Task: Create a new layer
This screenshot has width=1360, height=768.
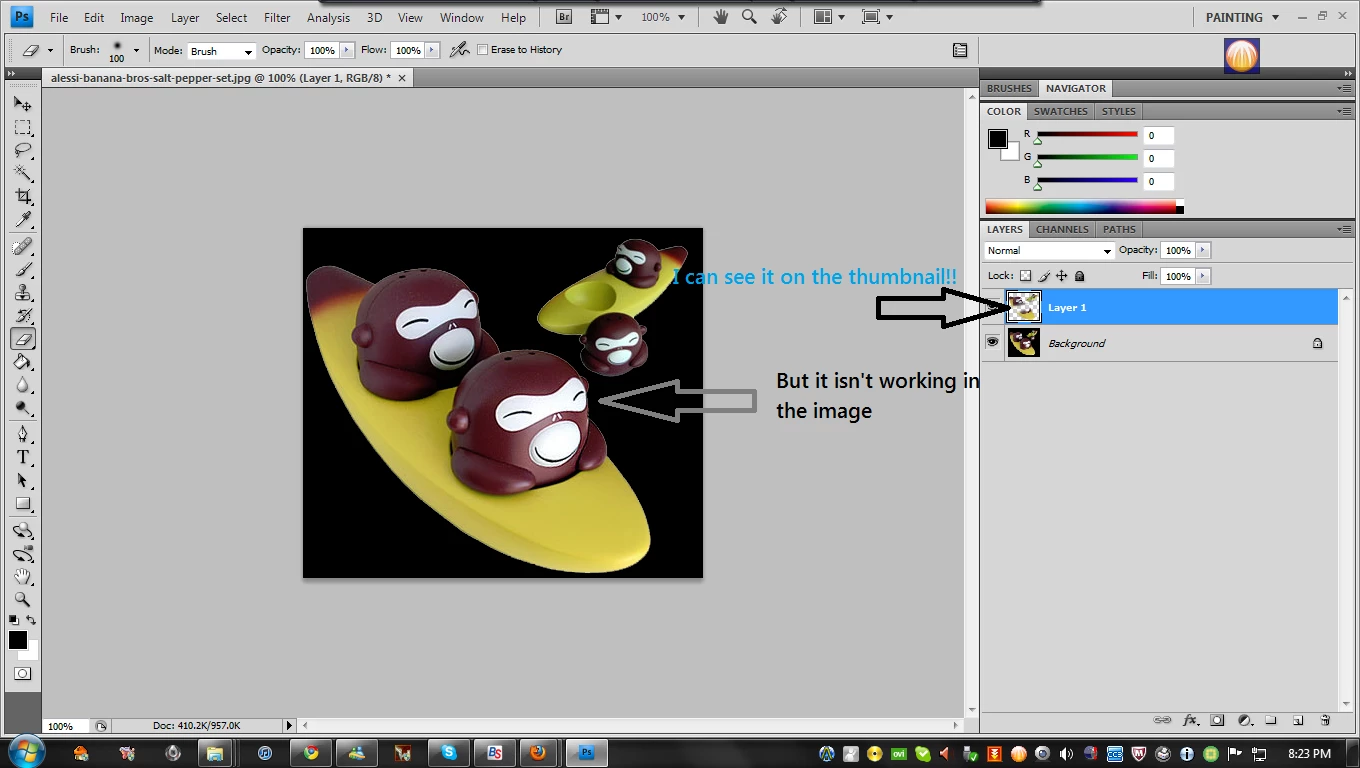Action: [x=1298, y=720]
